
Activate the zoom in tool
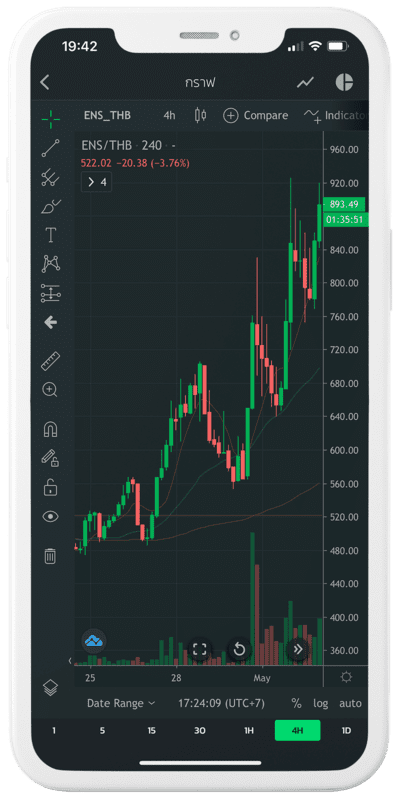pyautogui.click(x=50, y=390)
